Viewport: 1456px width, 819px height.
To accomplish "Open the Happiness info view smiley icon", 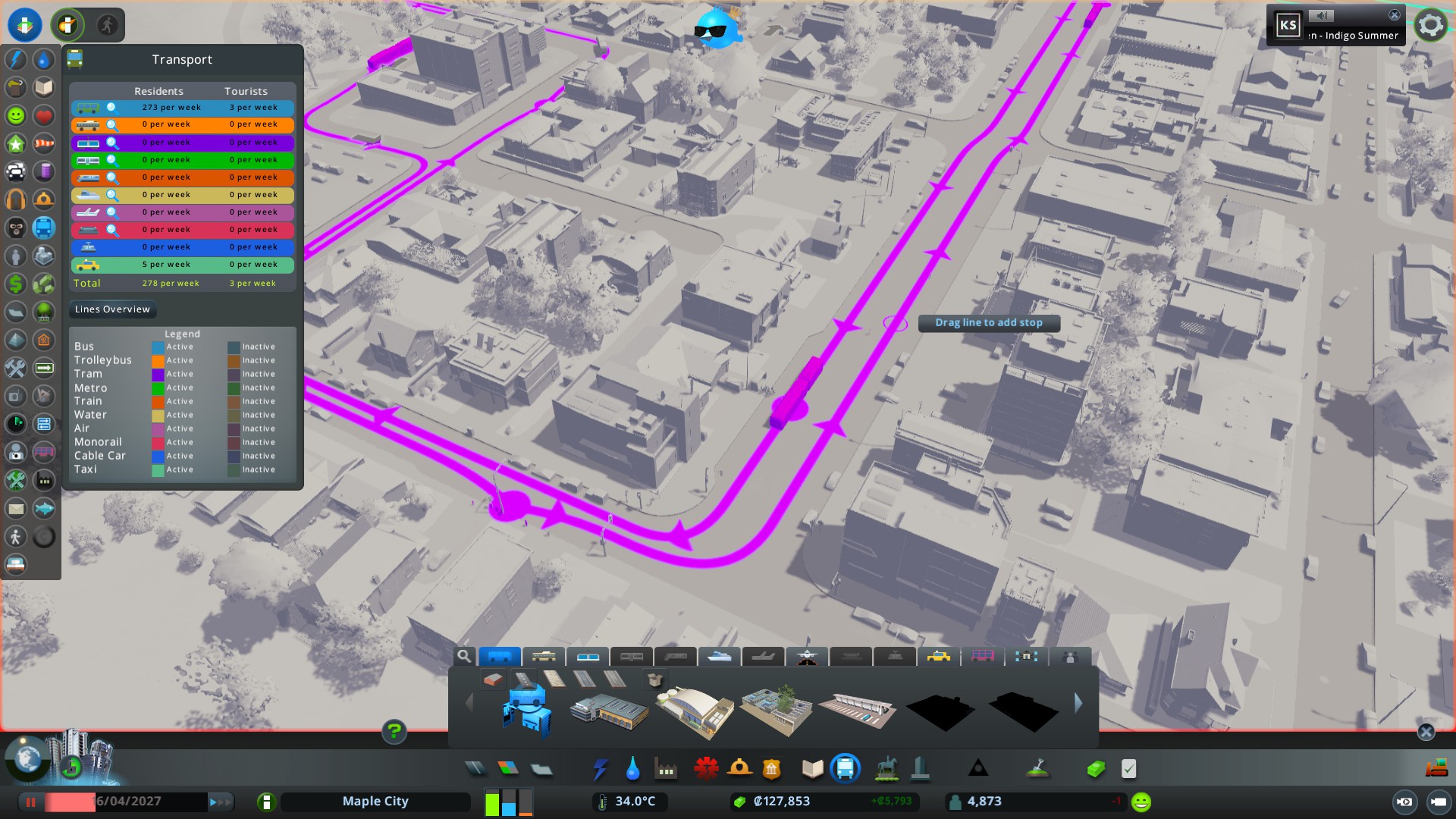I will (x=16, y=115).
